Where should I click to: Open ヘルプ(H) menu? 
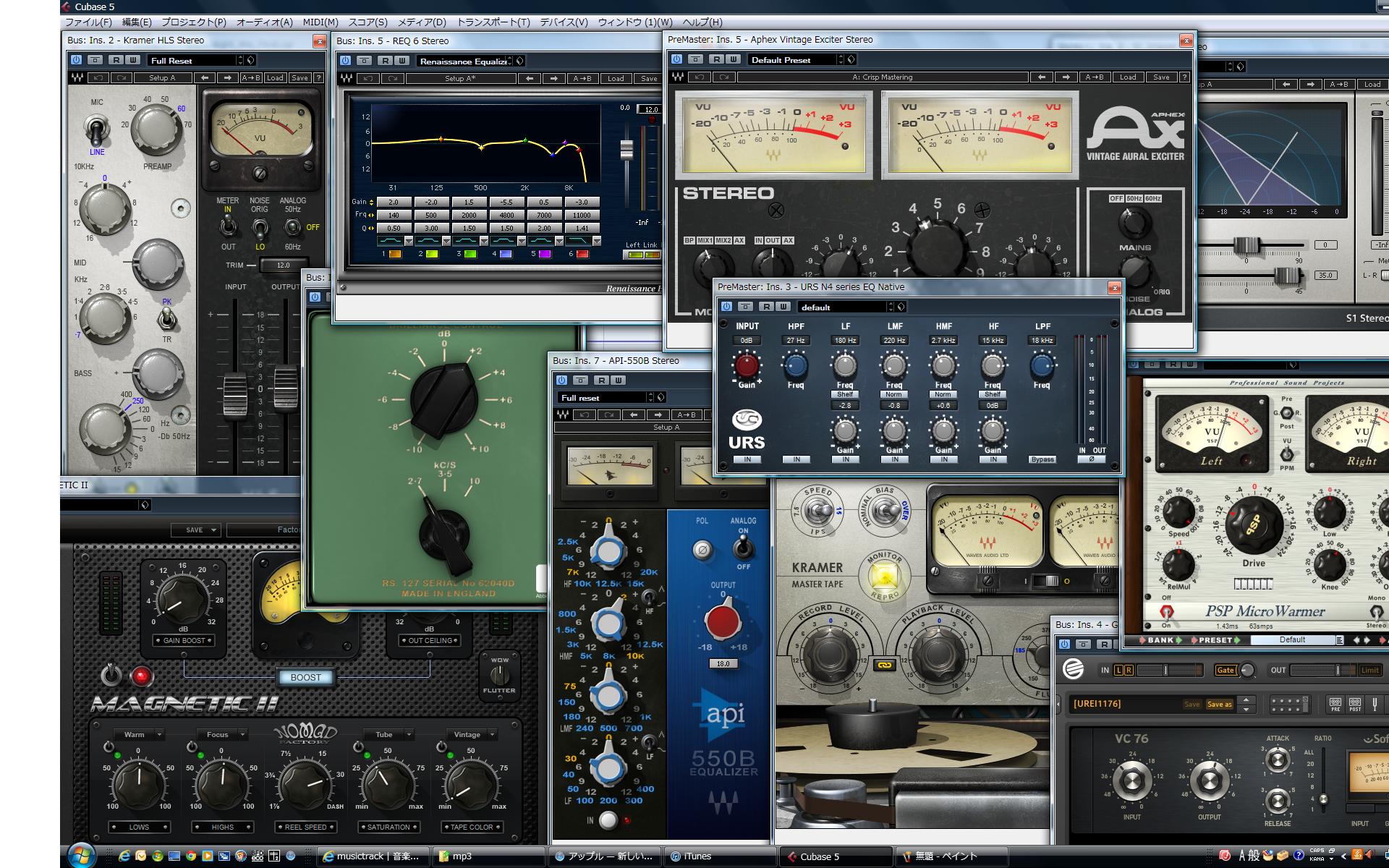click(x=702, y=22)
